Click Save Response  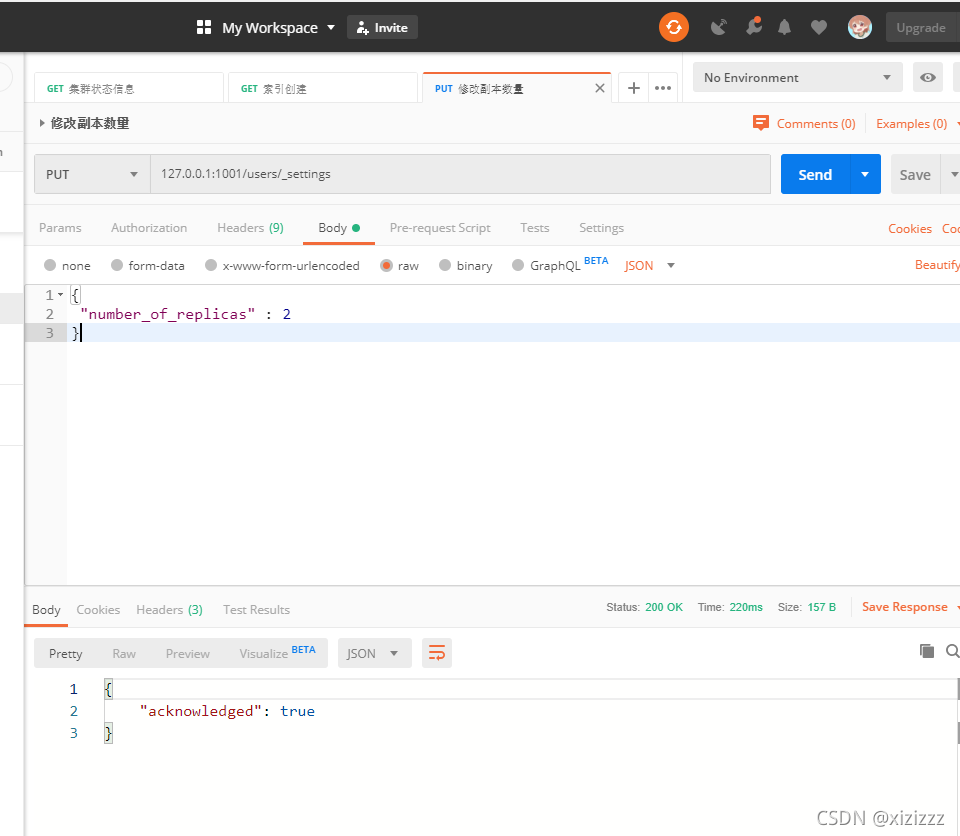tap(904, 606)
